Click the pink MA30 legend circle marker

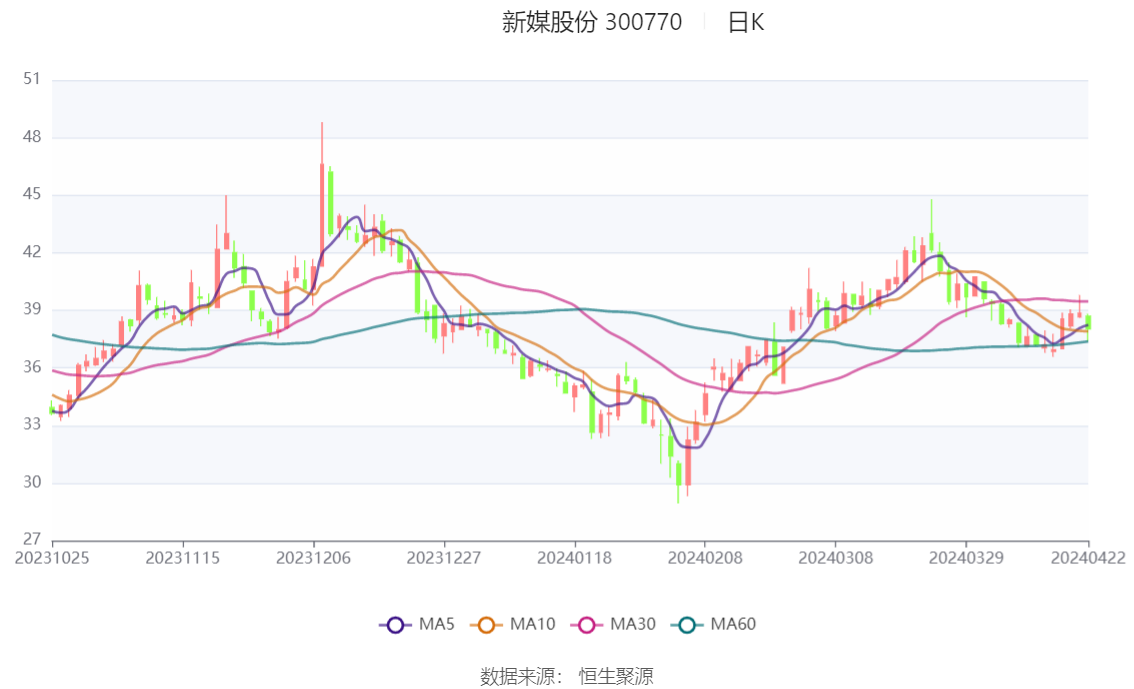pos(587,625)
